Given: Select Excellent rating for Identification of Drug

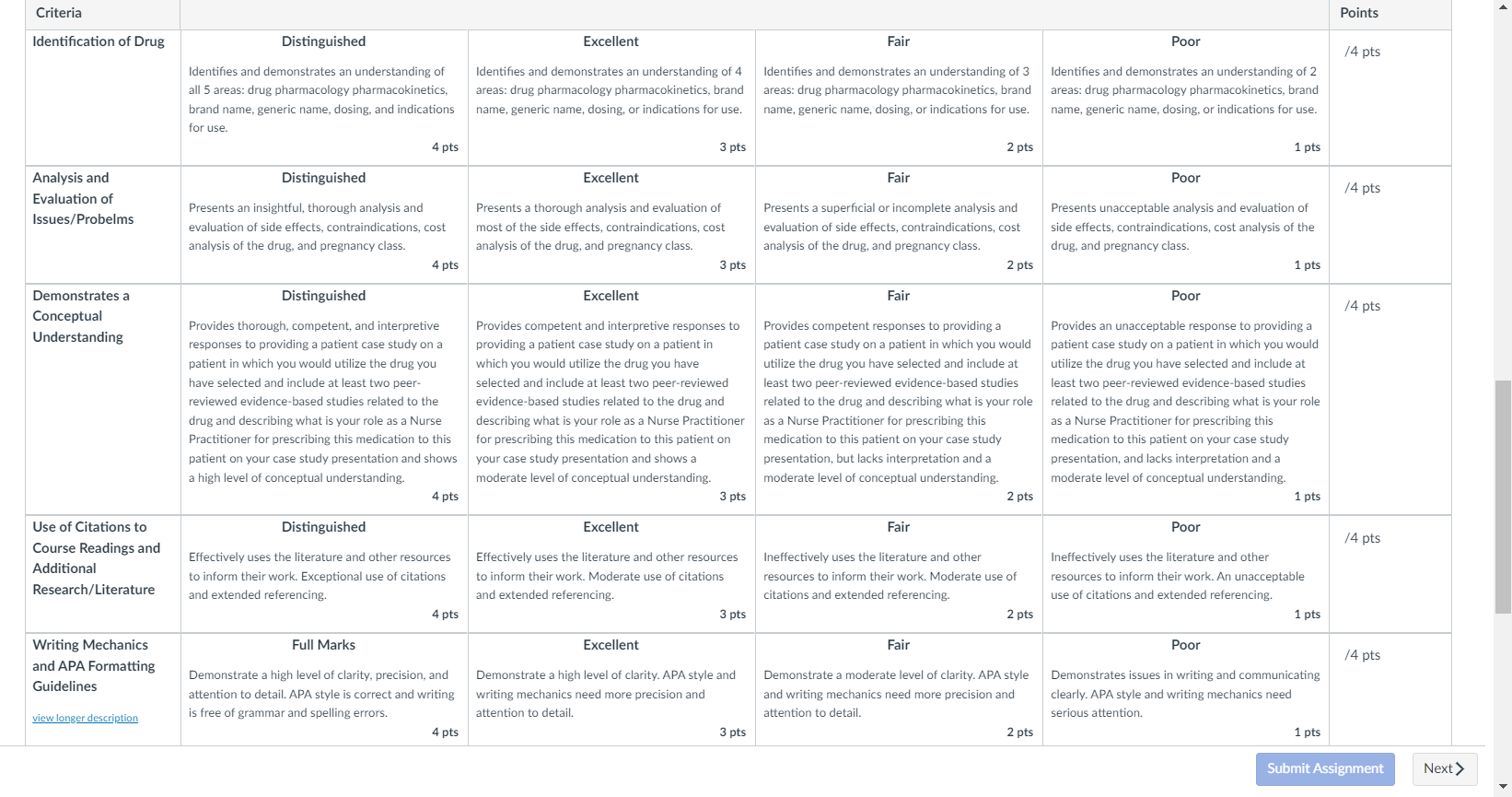Looking at the screenshot, I should click(x=611, y=98).
